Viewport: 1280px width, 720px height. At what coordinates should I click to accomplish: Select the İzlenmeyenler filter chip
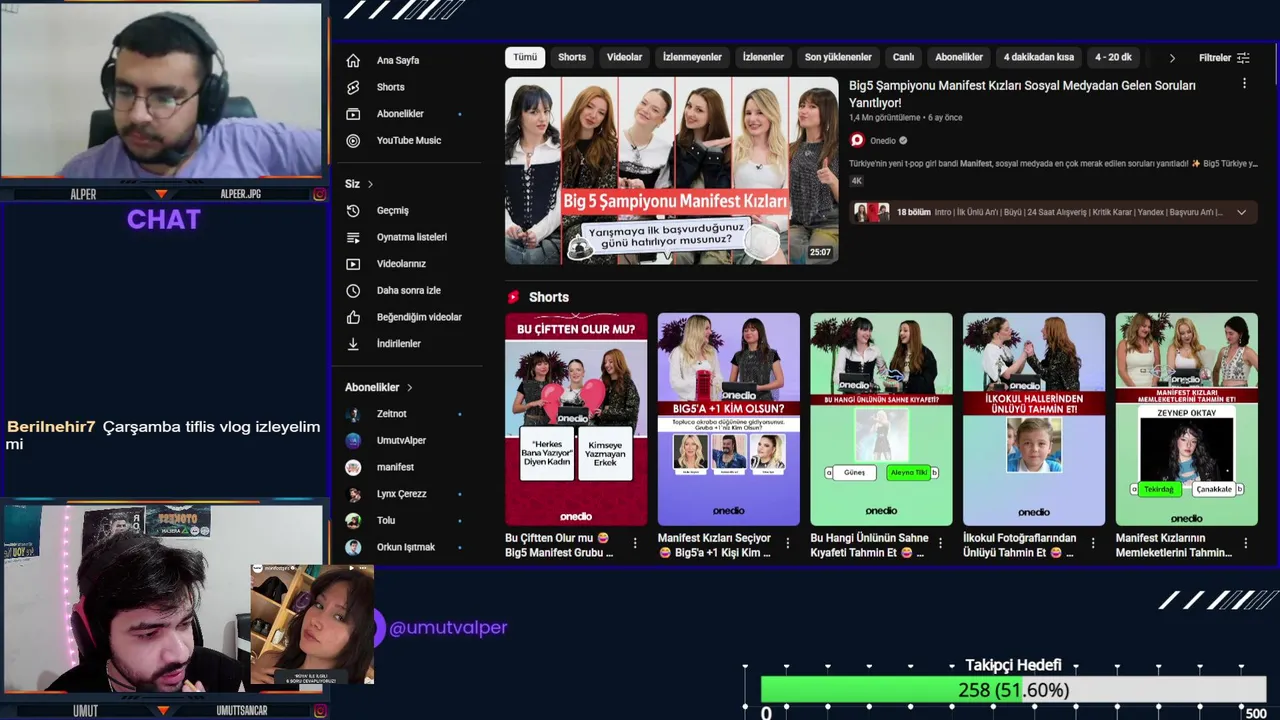(x=692, y=57)
